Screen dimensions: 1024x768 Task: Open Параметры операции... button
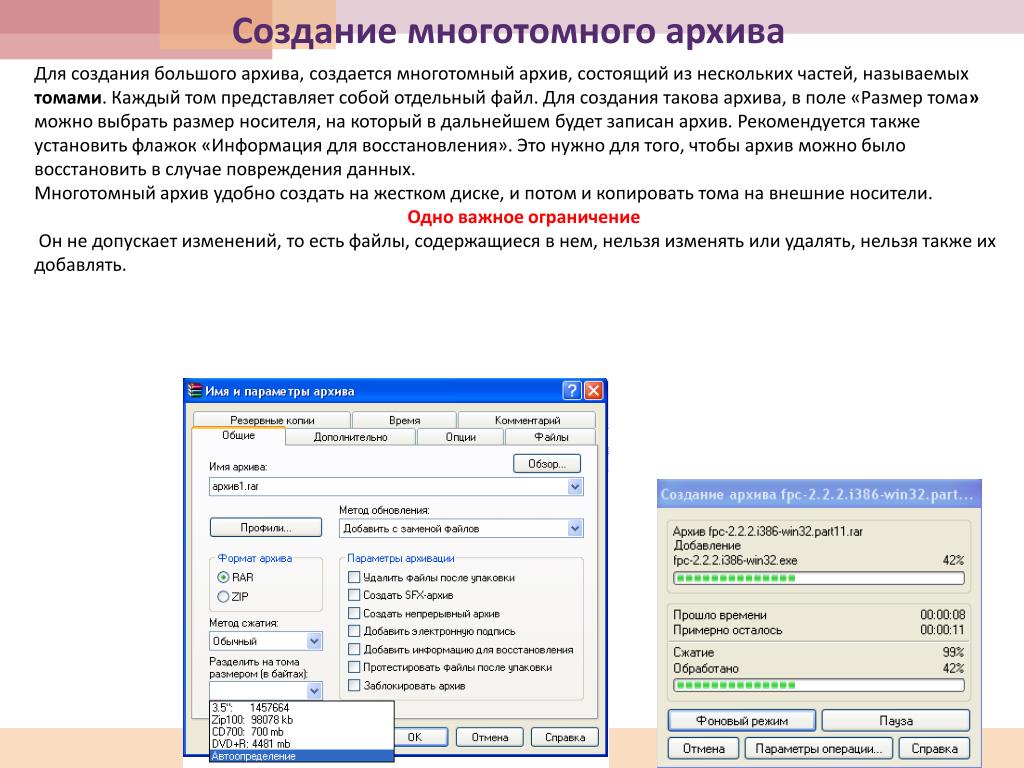click(818, 748)
